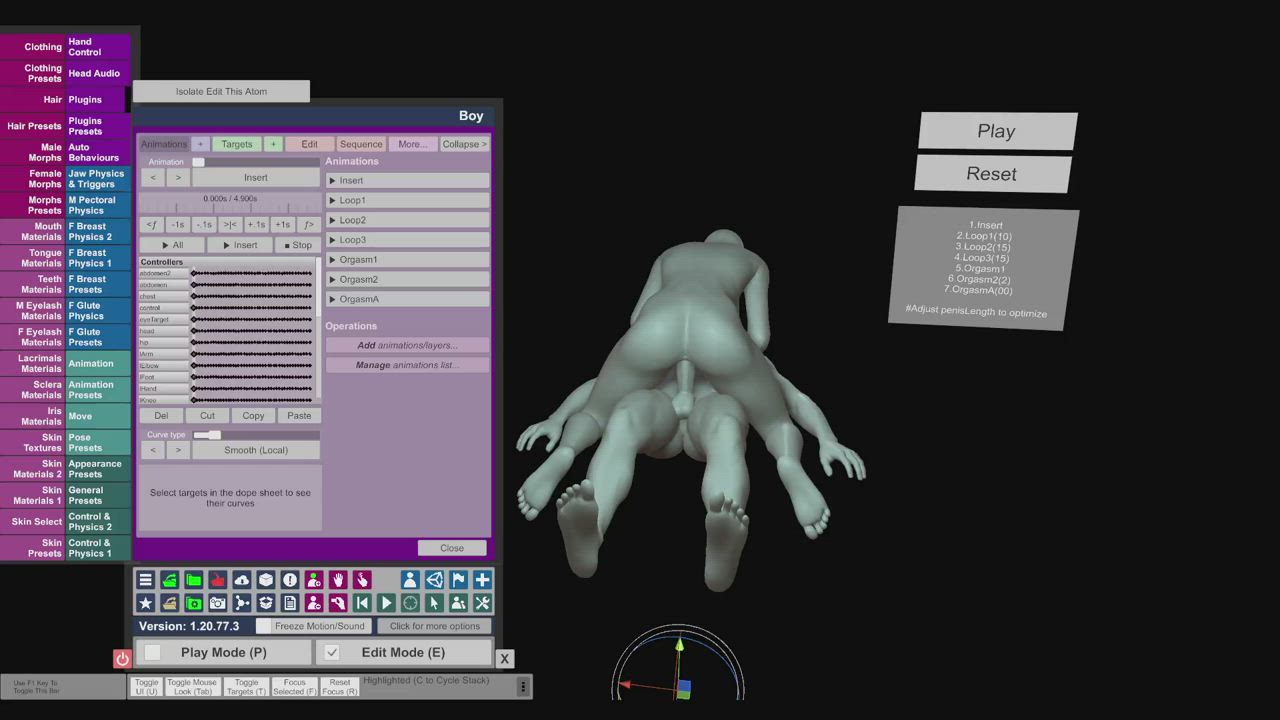Click the cloud download icon

tap(242, 580)
